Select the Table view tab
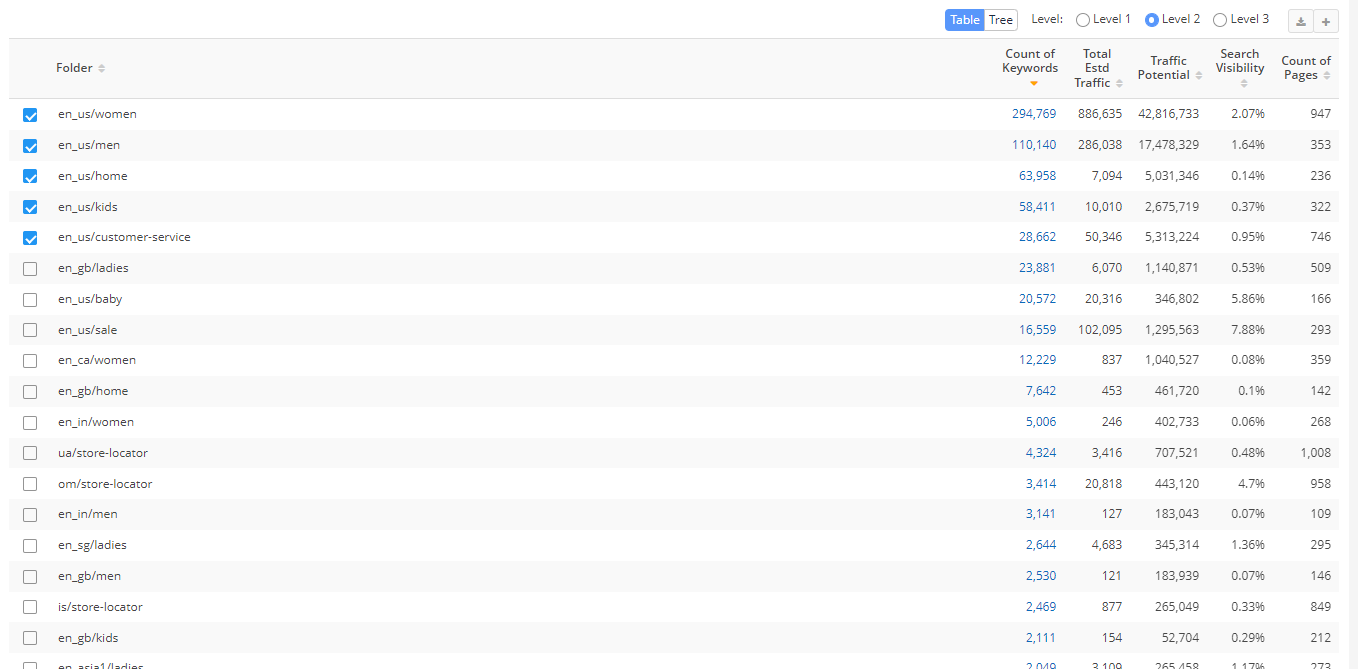The image size is (1358, 669). 965,20
